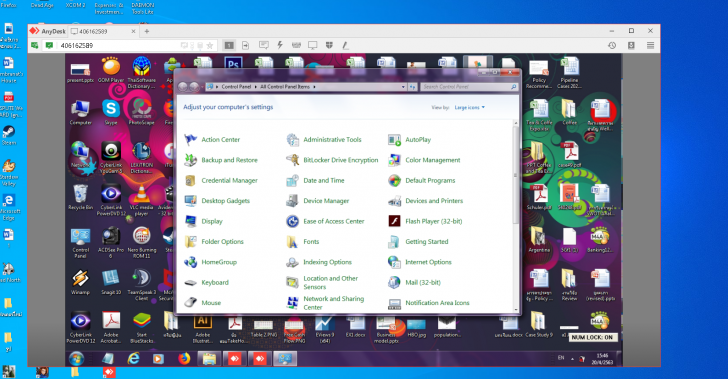Close the 406162589 AnyDesk session tab
Screen dimensions: 728x379
coord(133,31)
